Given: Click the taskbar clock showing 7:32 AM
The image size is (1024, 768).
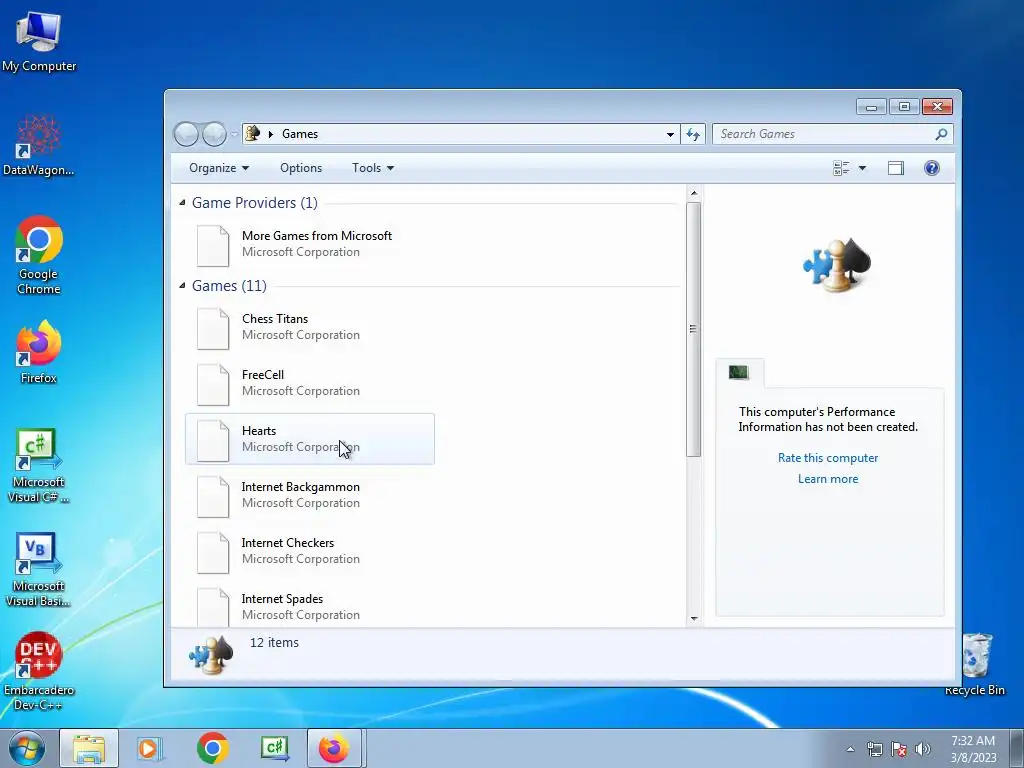Looking at the screenshot, I should coord(973,749).
